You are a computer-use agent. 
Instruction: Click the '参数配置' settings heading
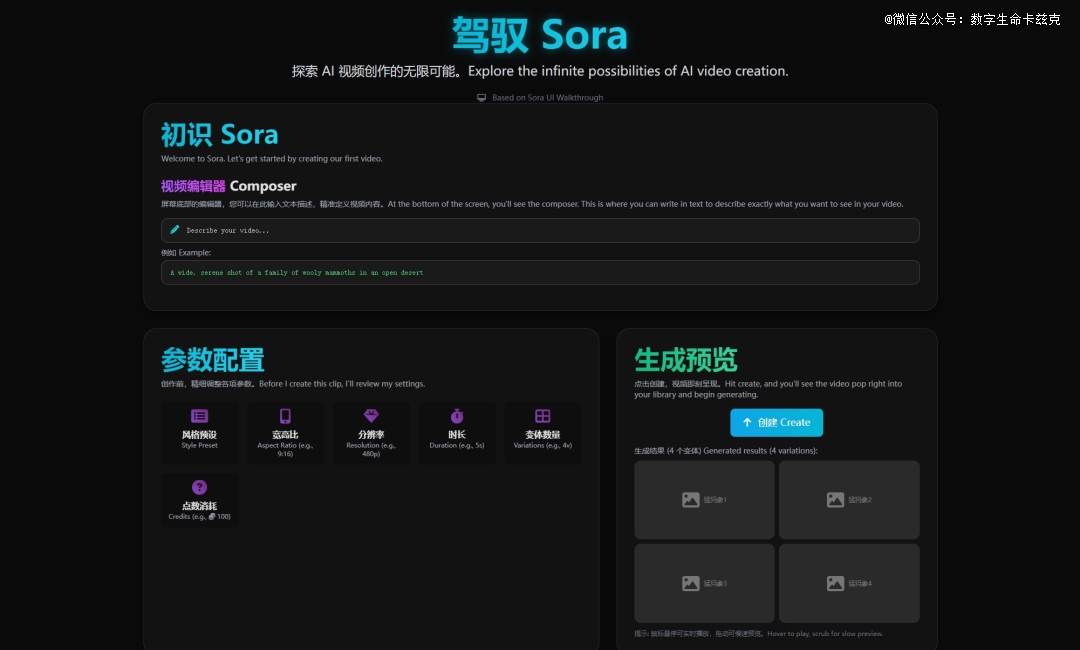(x=213, y=360)
